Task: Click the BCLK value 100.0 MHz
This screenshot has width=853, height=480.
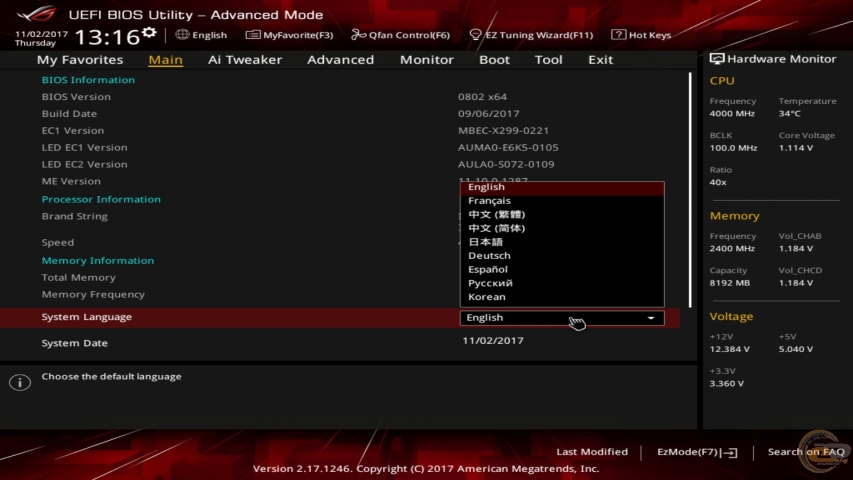Action: point(733,148)
